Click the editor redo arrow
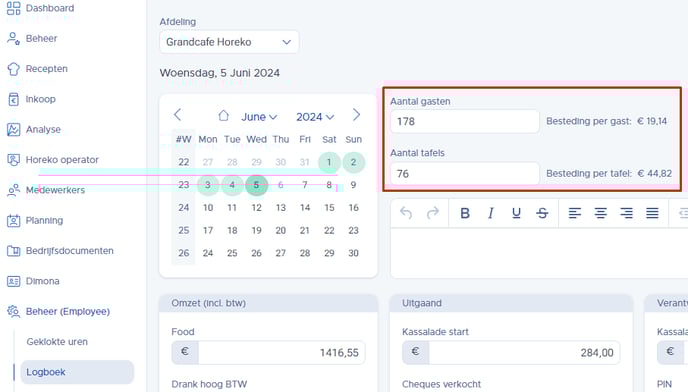Image resolution: width=688 pixels, height=392 pixels. (x=433, y=213)
